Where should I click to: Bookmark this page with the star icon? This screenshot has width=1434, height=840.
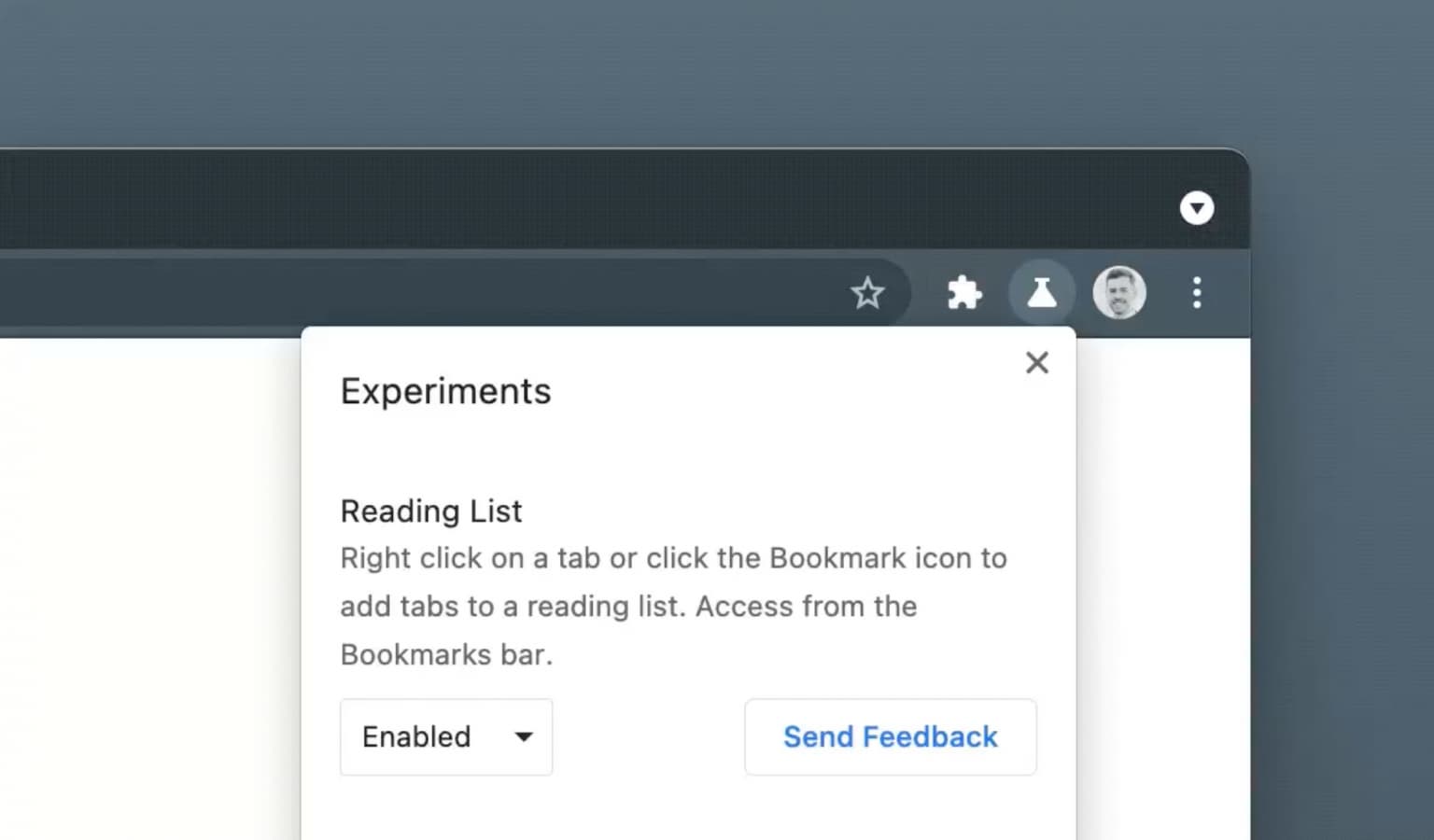867,293
